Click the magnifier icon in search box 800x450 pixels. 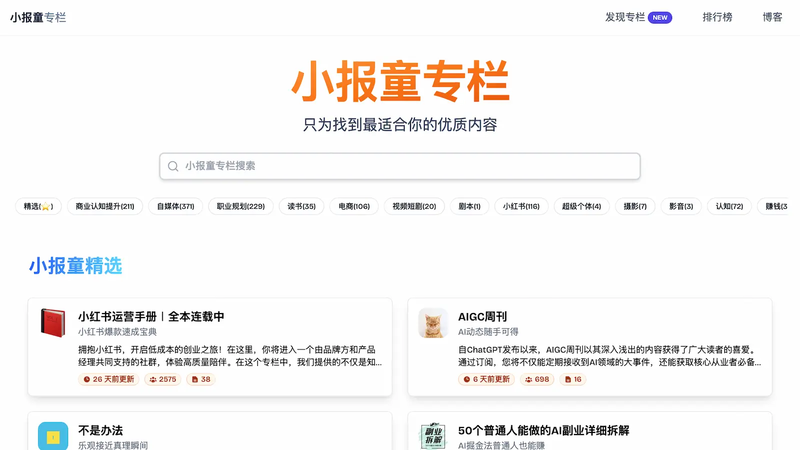pyautogui.click(x=173, y=166)
